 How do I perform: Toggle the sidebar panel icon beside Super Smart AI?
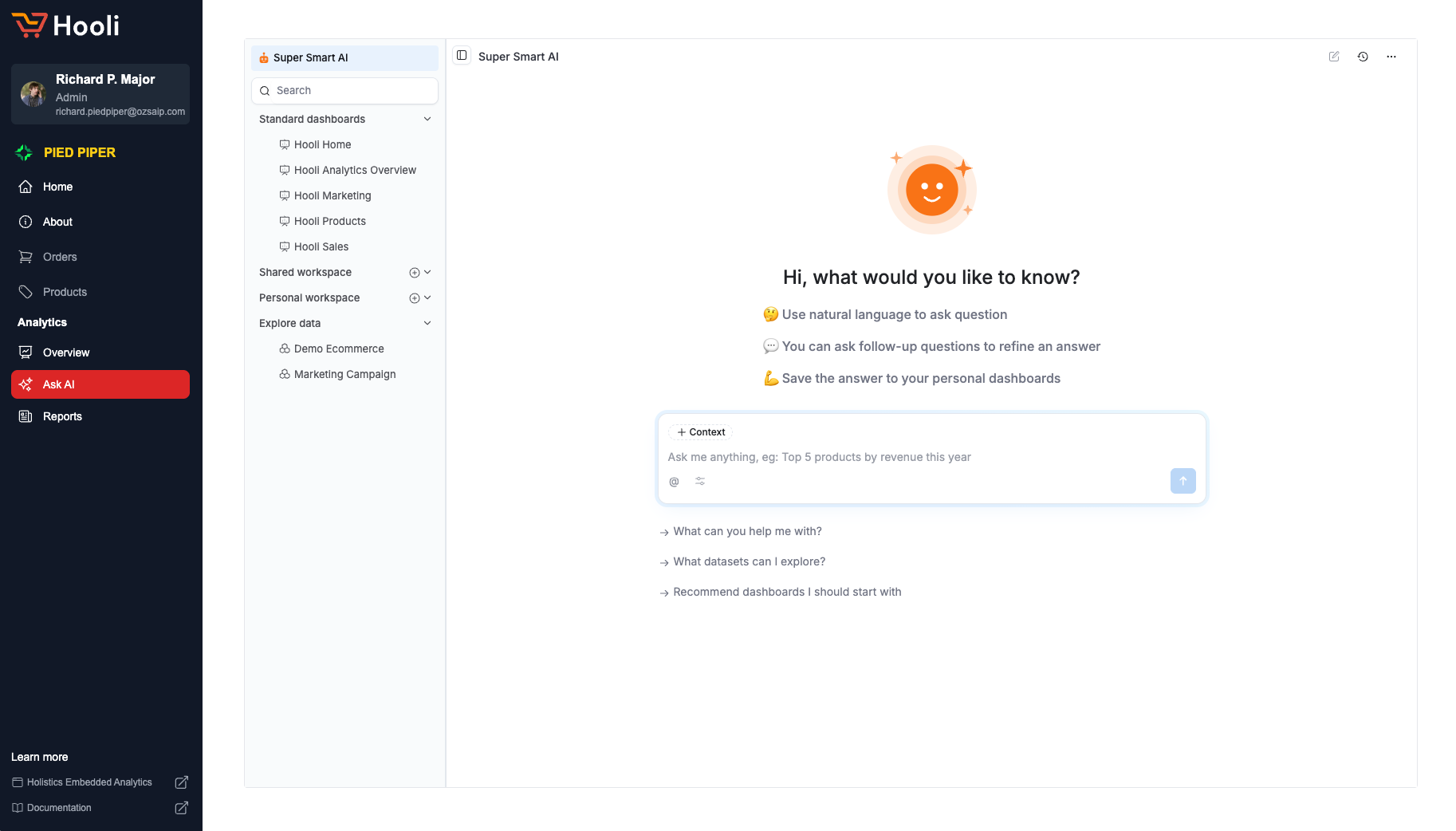click(462, 56)
